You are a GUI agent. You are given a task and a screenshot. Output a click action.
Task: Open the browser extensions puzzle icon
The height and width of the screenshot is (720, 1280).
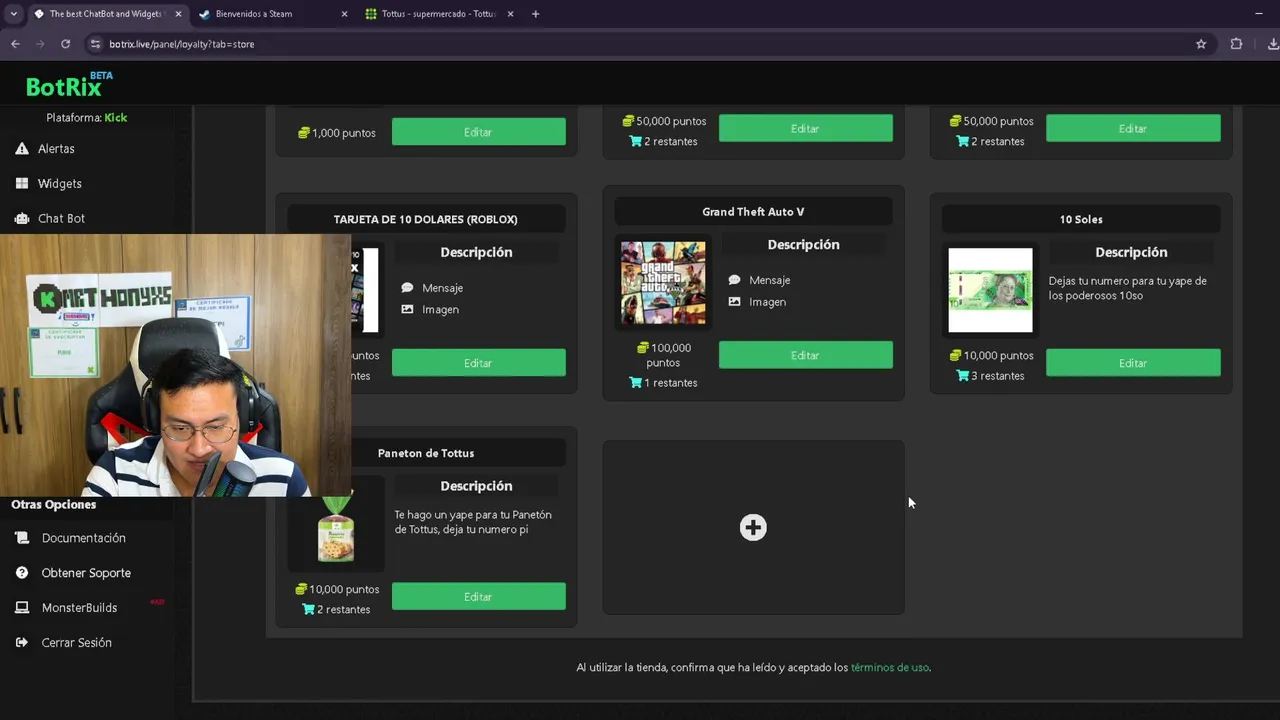pyautogui.click(x=1236, y=44)
